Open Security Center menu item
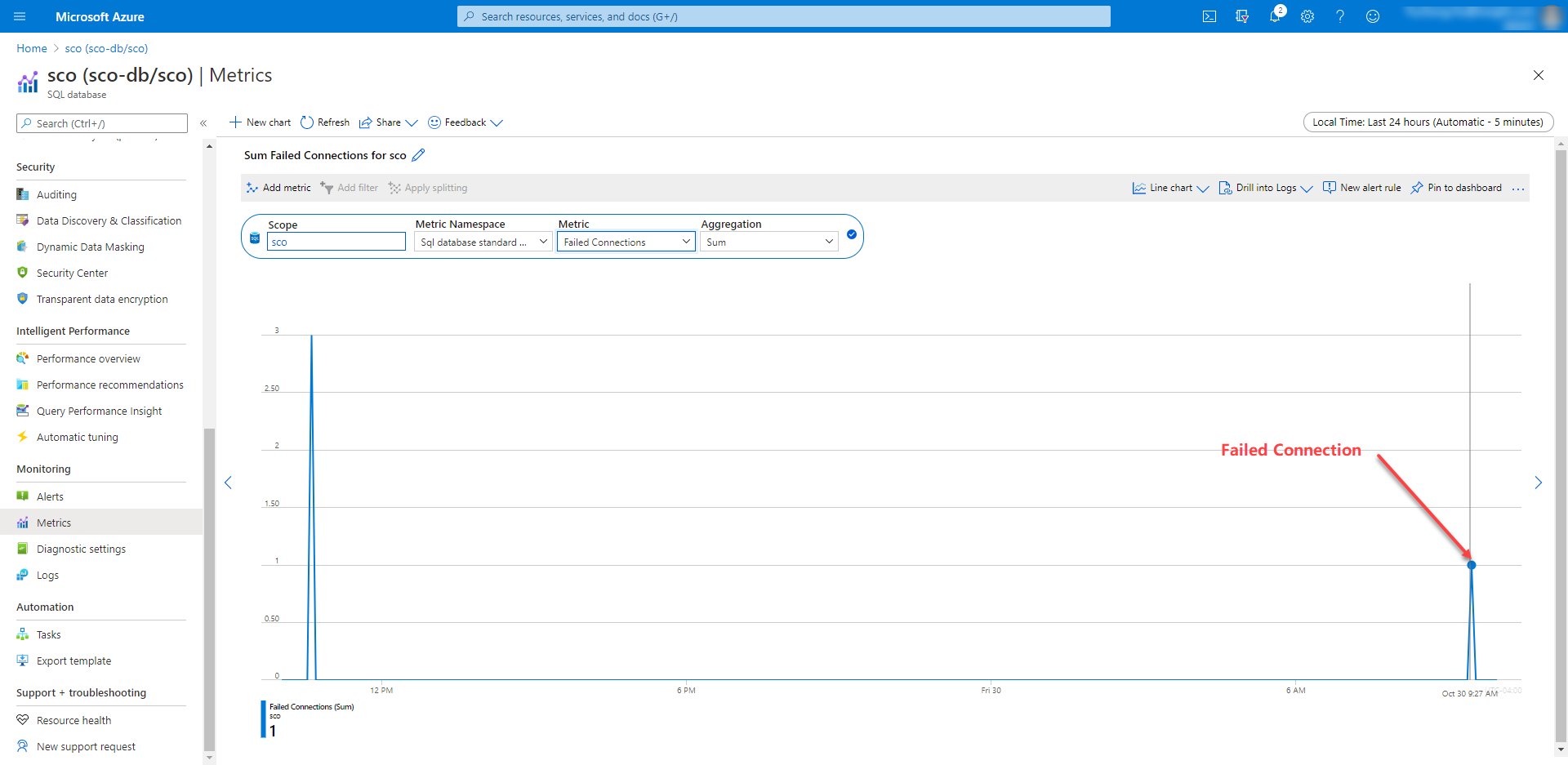1568x765 pixels. 72,273
